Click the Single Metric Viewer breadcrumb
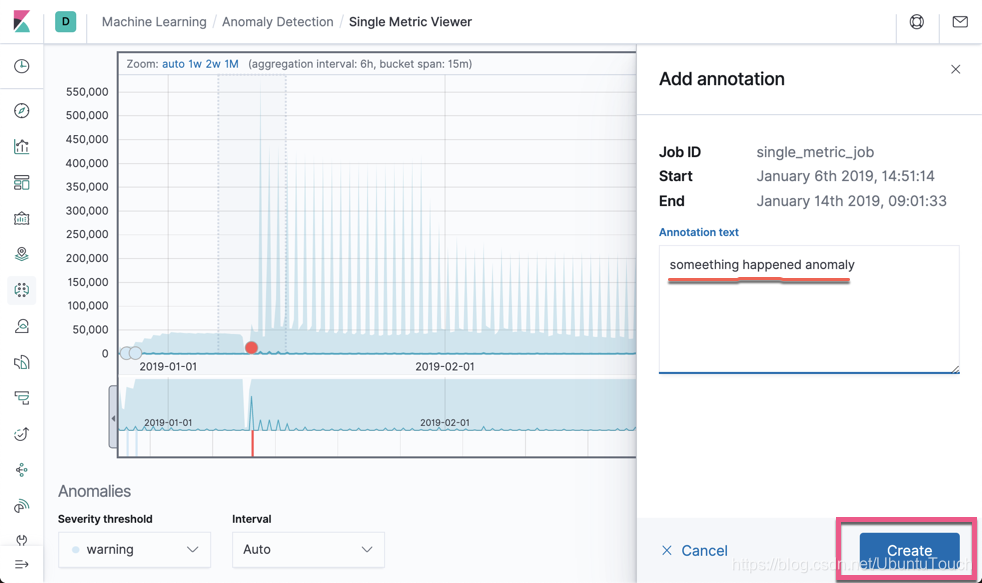Viewport: 982px width, 583px height. 410,22
